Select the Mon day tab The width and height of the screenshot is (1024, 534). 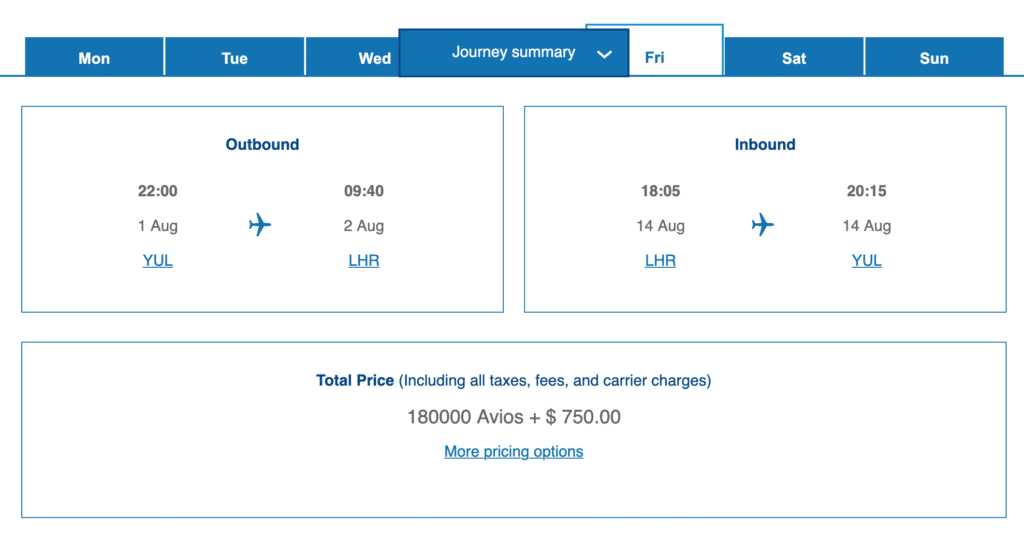coord(94,58)
